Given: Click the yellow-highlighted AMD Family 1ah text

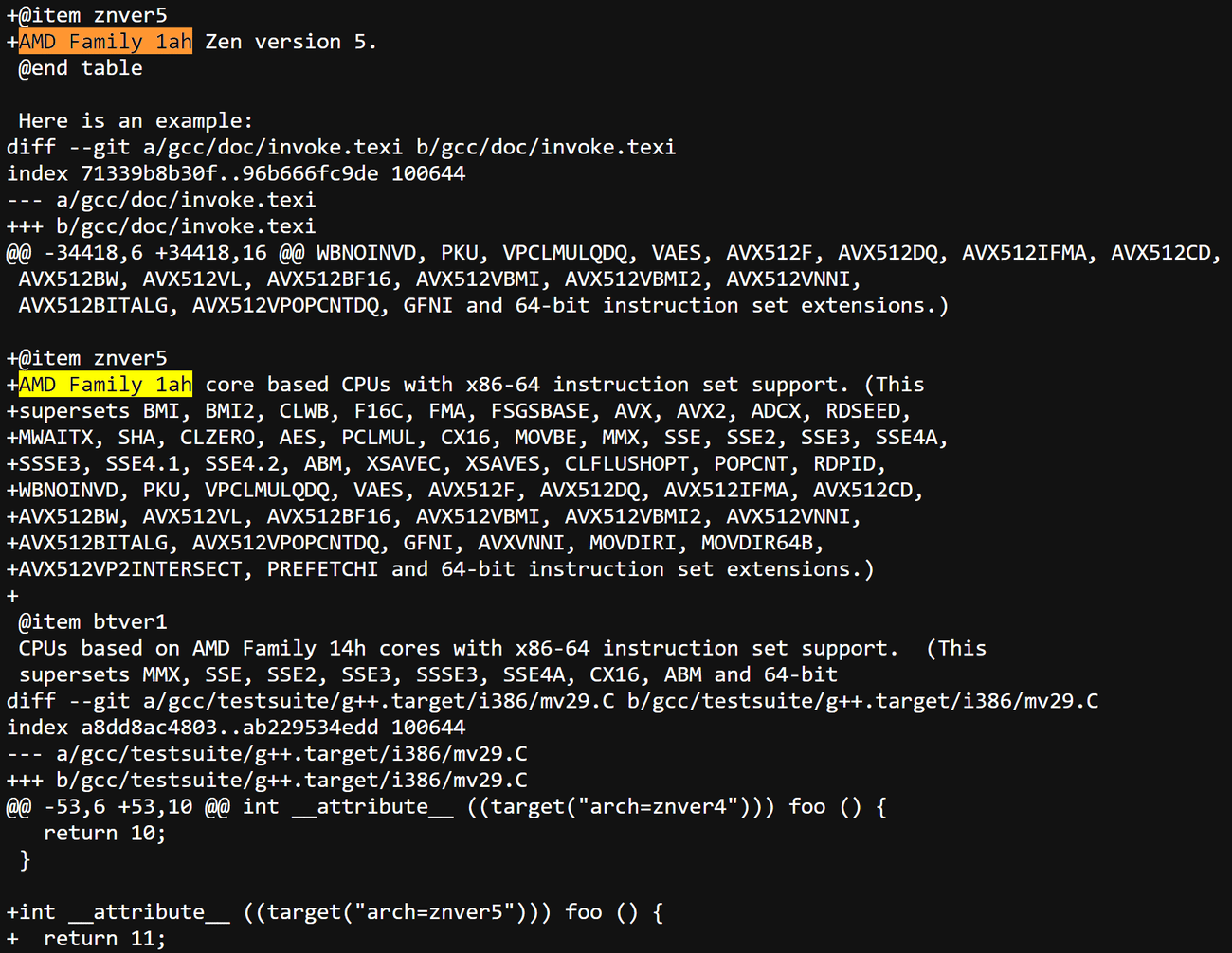Looking at the screenshot, I should 105,385.
